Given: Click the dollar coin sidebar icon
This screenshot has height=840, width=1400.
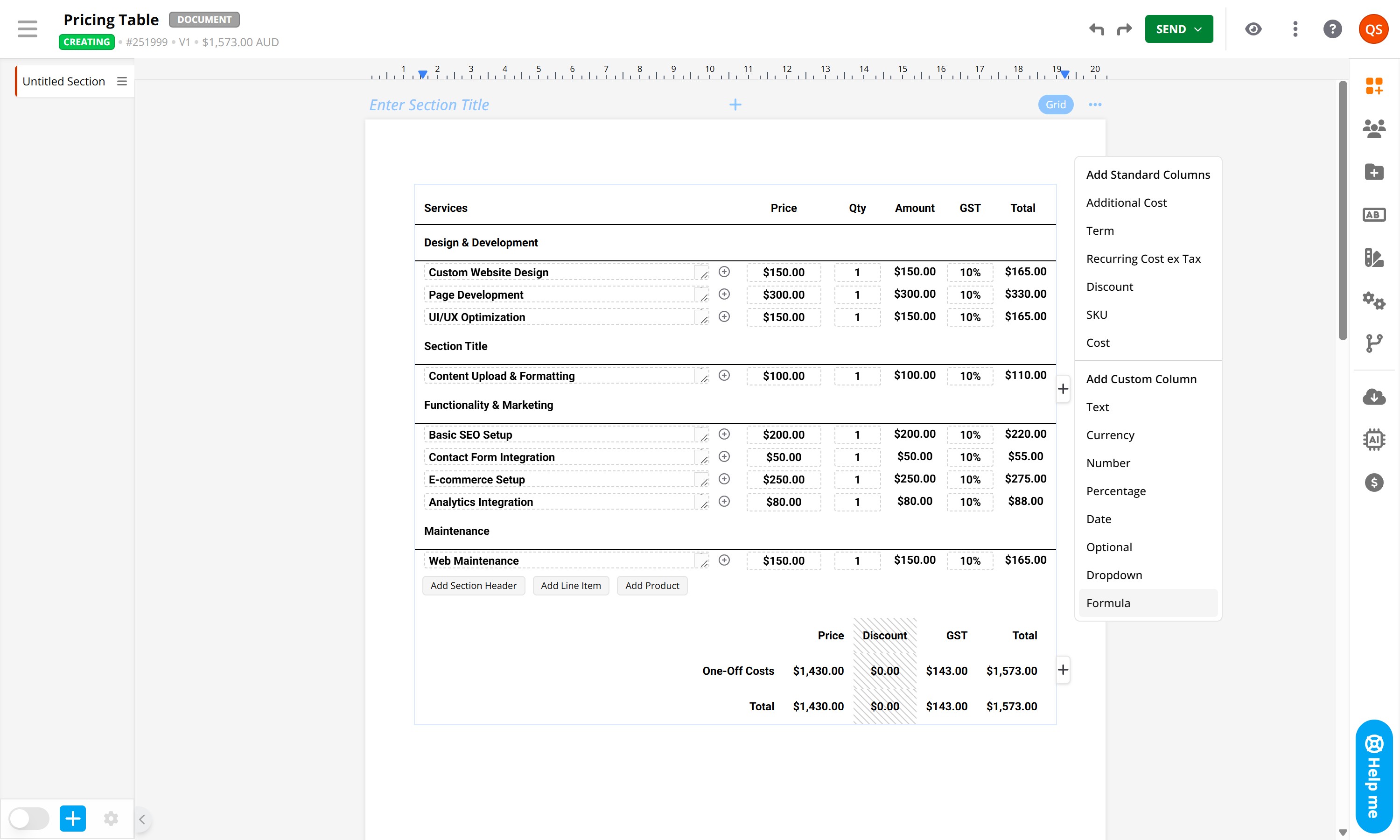Looking at the screenshot, I should click(1373, 482).
